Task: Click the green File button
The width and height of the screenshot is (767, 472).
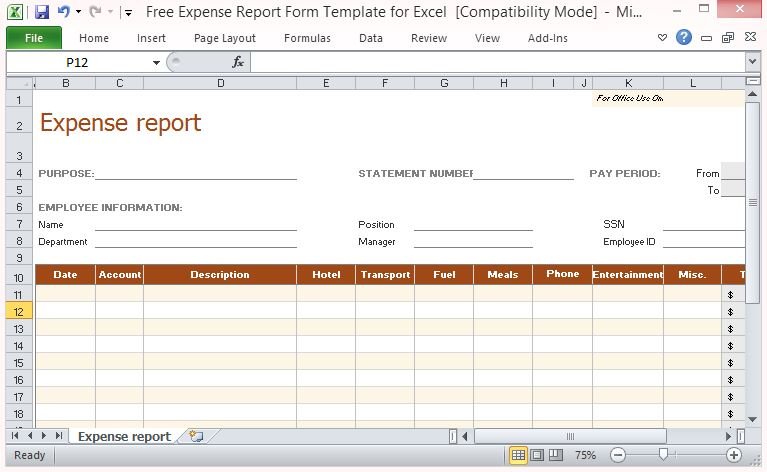Action: pyautogui.click(x=33, y=38)
